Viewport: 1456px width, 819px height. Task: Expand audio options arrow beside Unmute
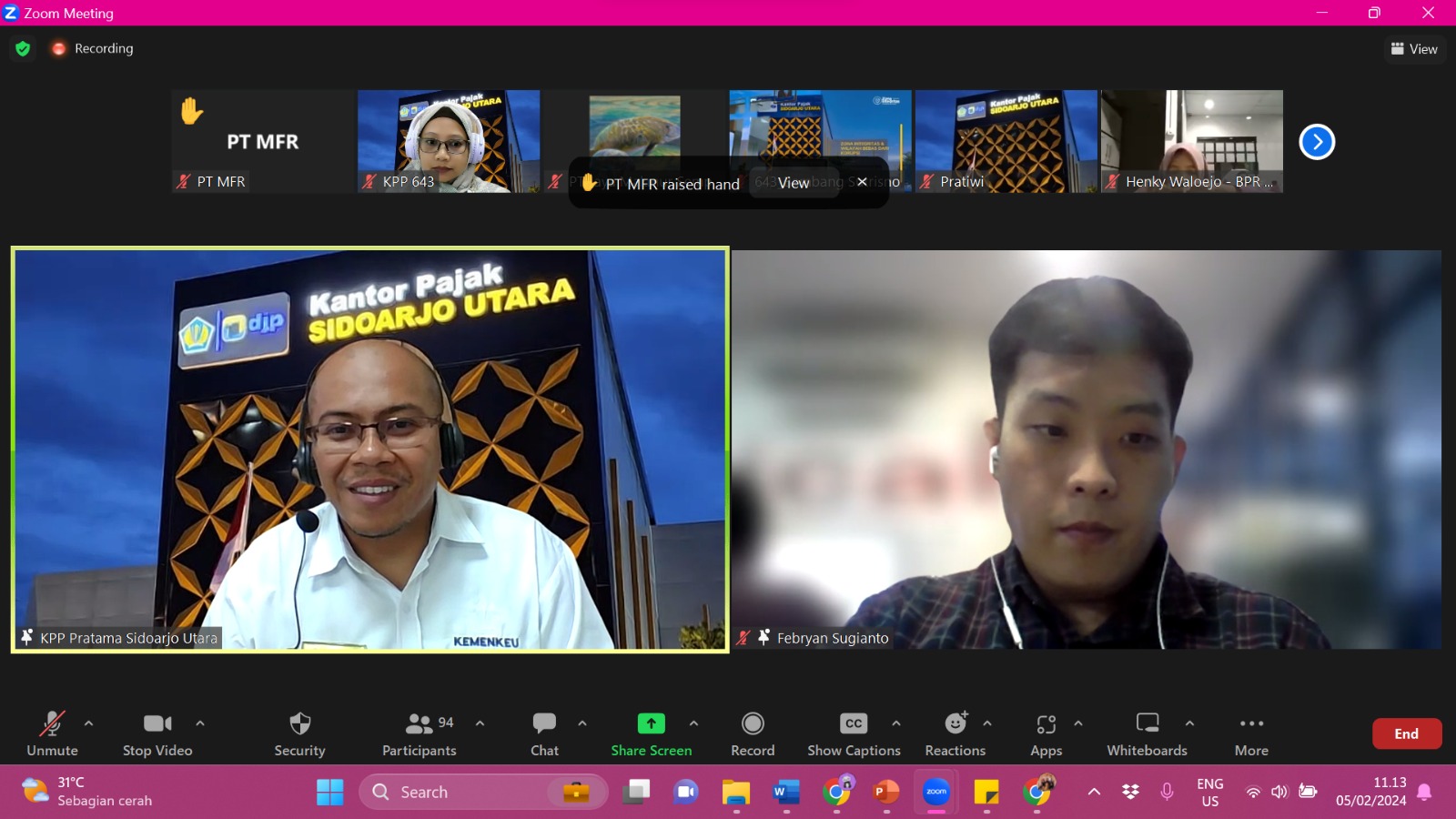pos(88,723)
